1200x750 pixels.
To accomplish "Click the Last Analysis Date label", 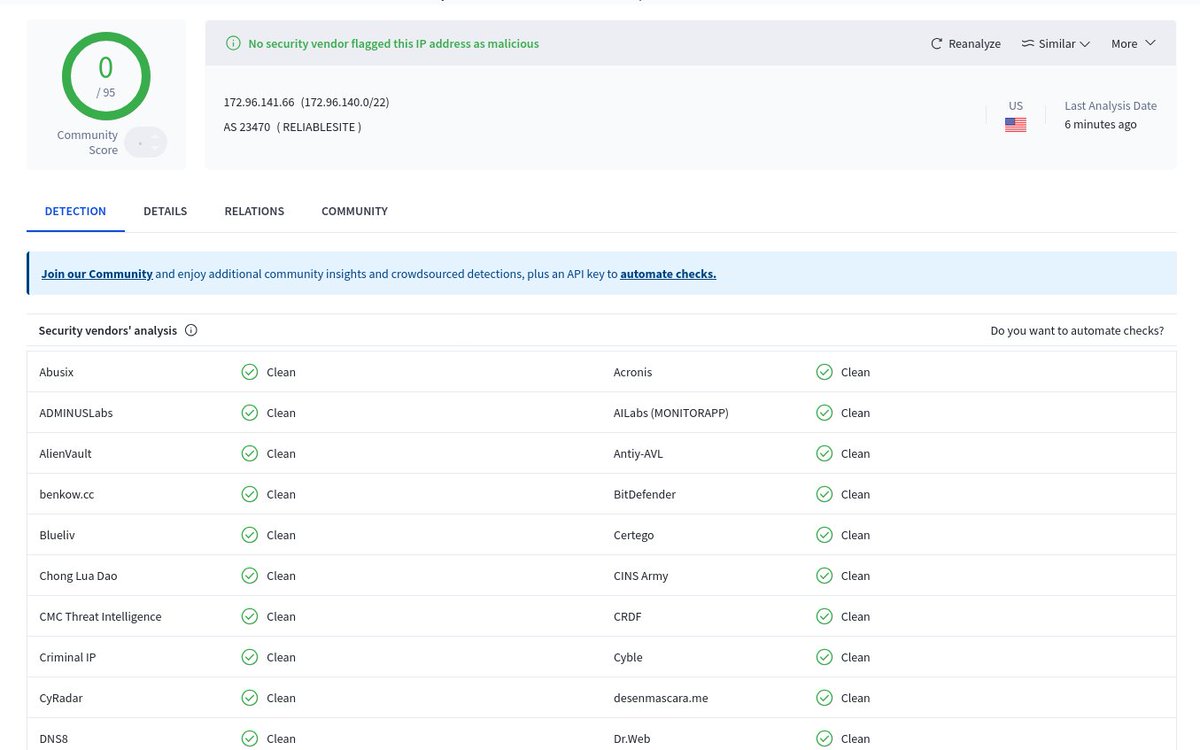I will (1110, 105).
